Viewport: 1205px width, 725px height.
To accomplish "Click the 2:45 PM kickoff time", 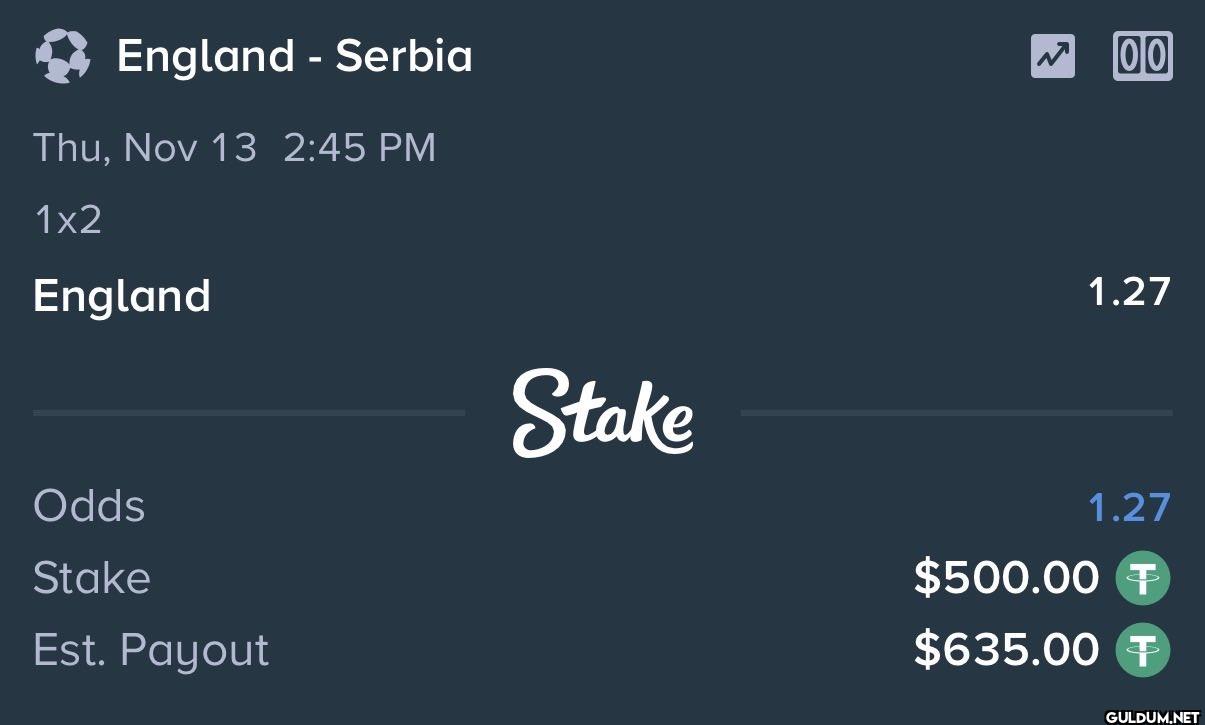I will (x=360, y=148).
